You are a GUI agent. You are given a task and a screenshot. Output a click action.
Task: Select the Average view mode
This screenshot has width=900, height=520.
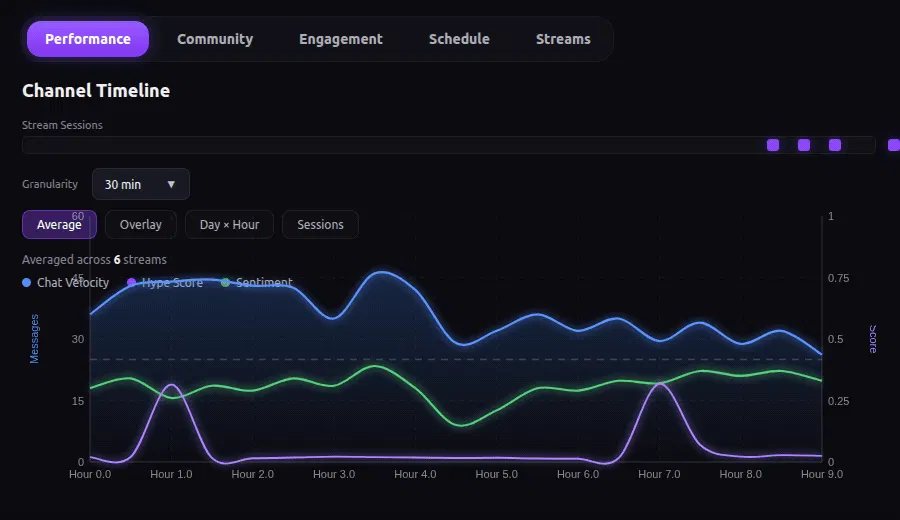pyautogui.click(x=59, y=224)
